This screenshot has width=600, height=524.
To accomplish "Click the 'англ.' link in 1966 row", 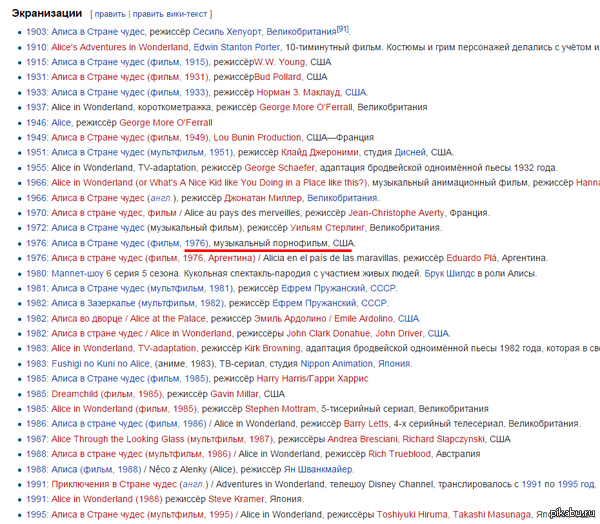I will [x=161, y=198].
